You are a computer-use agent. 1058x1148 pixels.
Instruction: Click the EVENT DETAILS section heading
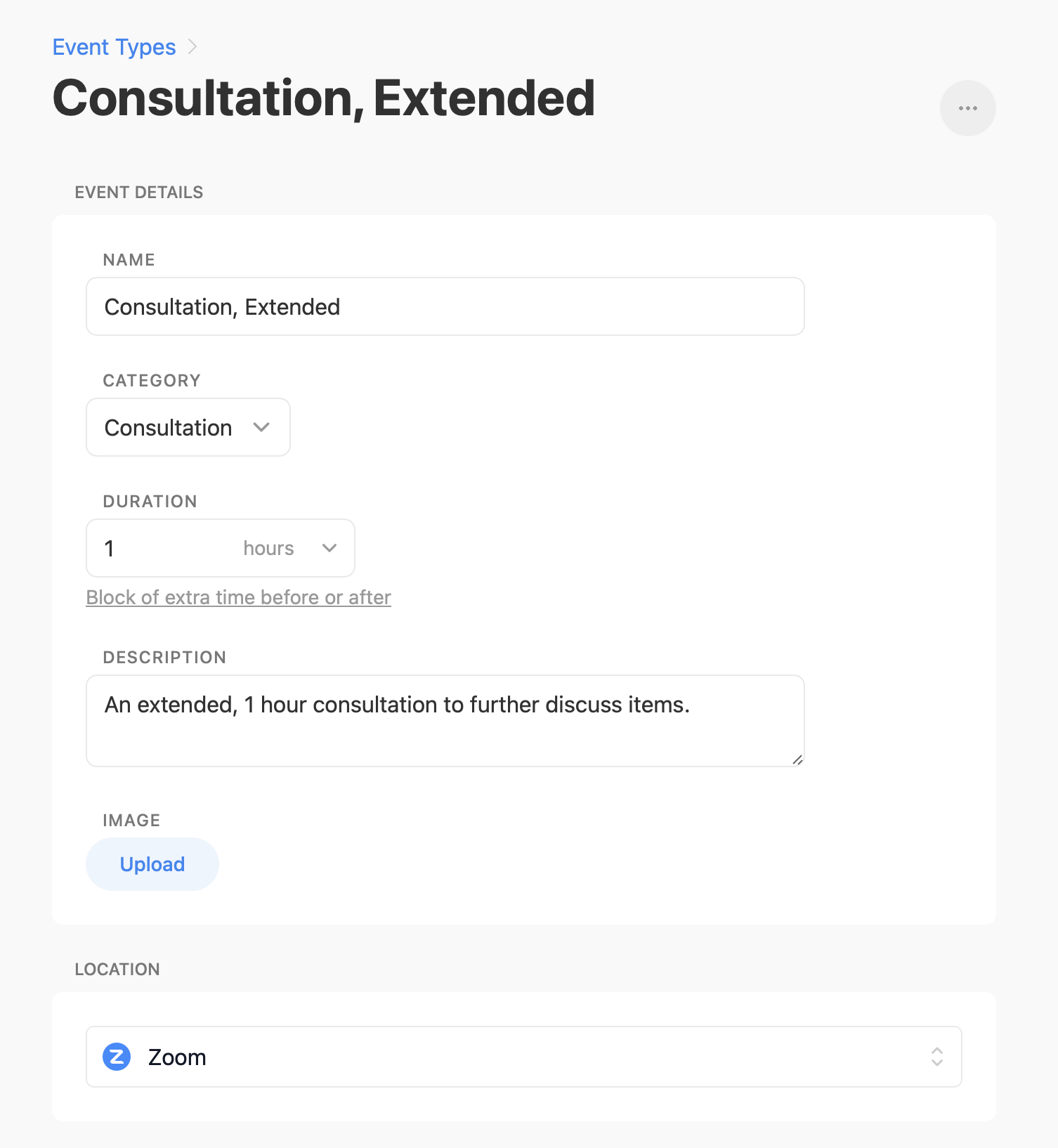(x=139, y=193)
